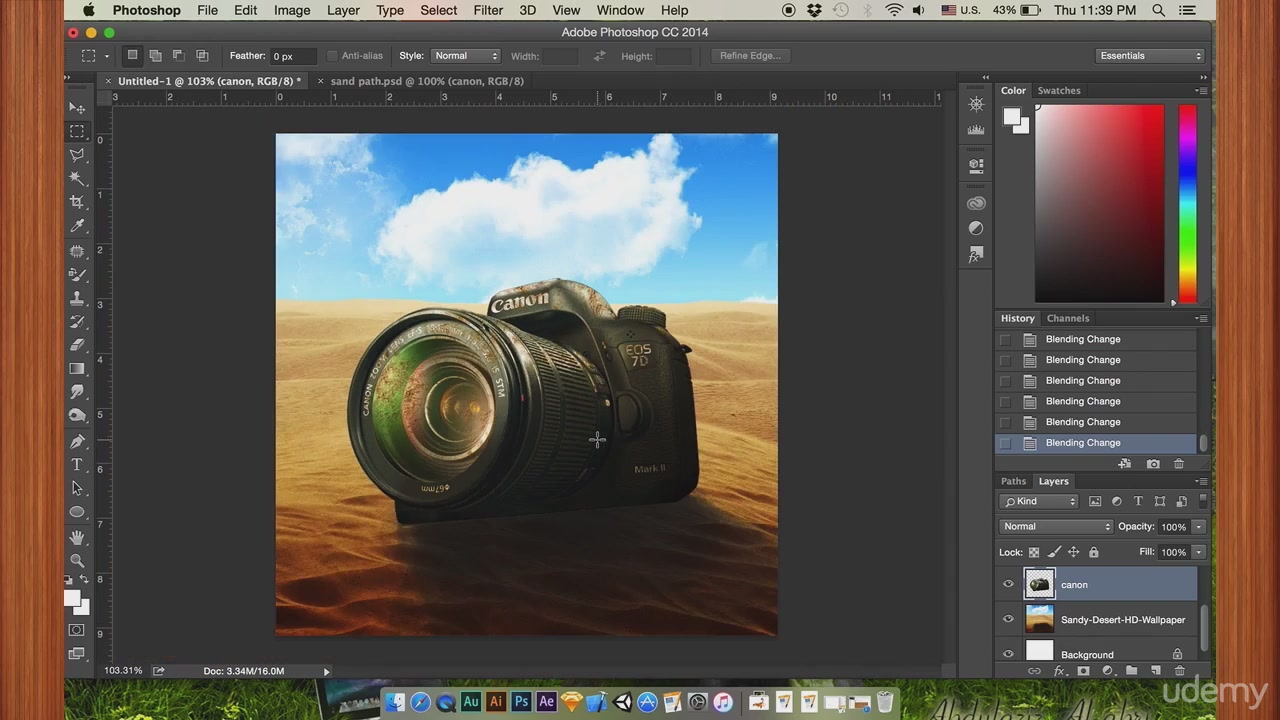Select the Eyedropper tool
This screenshot has width=1280, height=720.
click(x=77, y=226)
